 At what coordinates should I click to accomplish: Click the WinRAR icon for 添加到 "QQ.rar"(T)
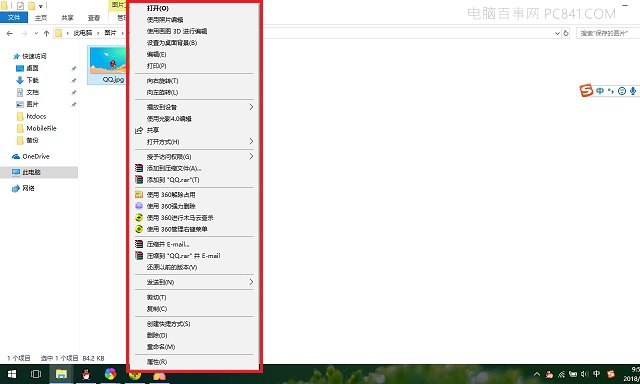coord(139,180)
